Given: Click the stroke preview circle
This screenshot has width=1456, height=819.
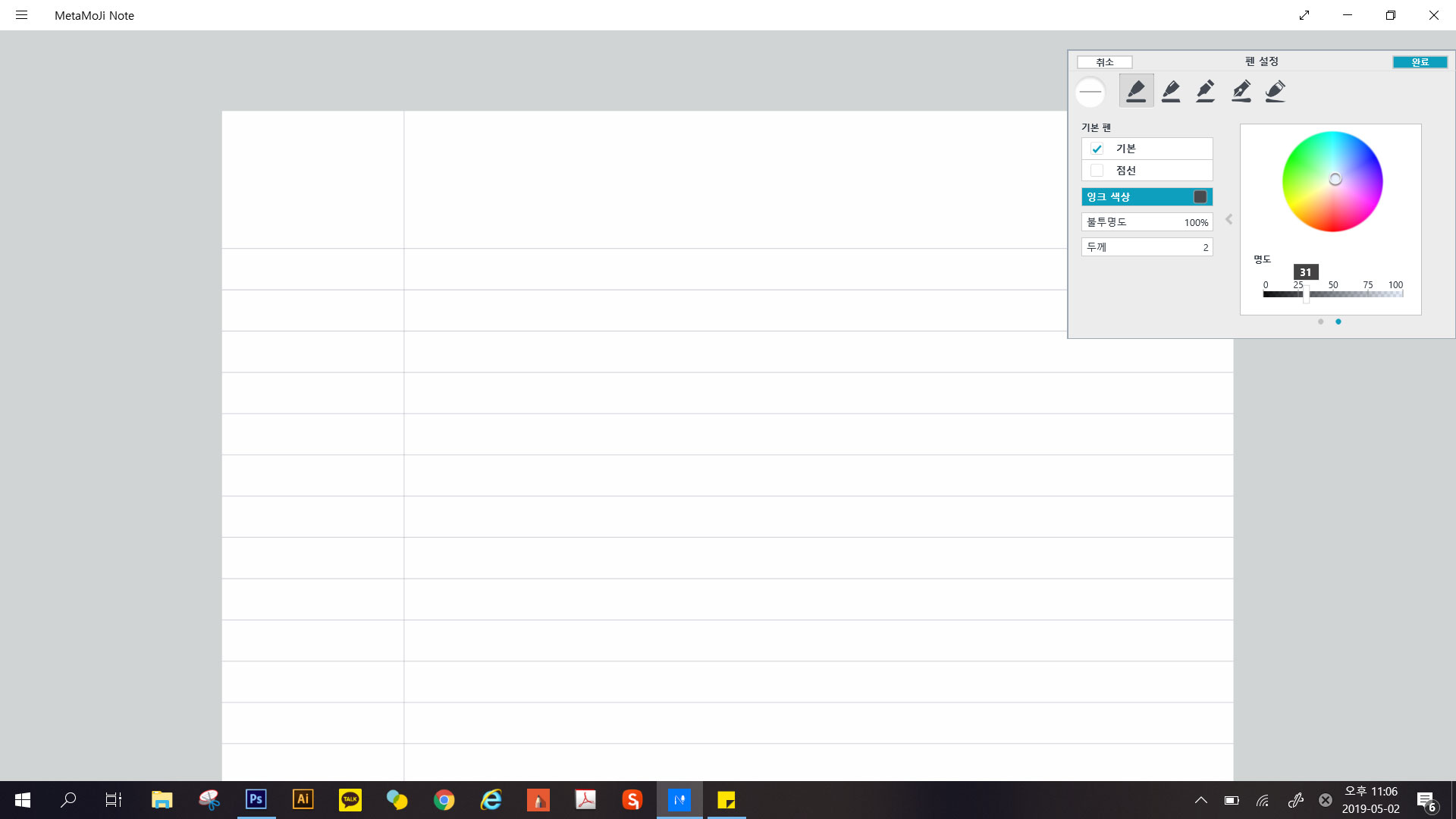Looking at the screenshot, I should click(x=1090, y=92).
